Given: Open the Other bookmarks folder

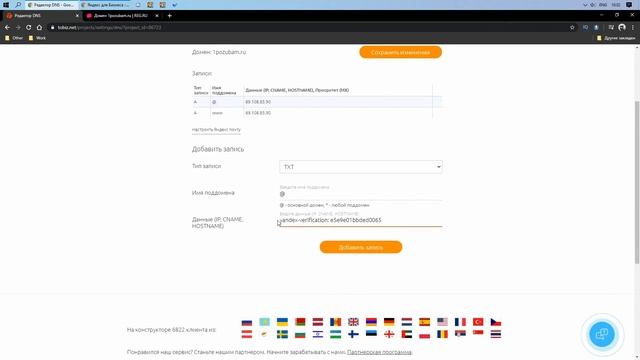Looking at the screenshot, I should click(x=14, y=38).
